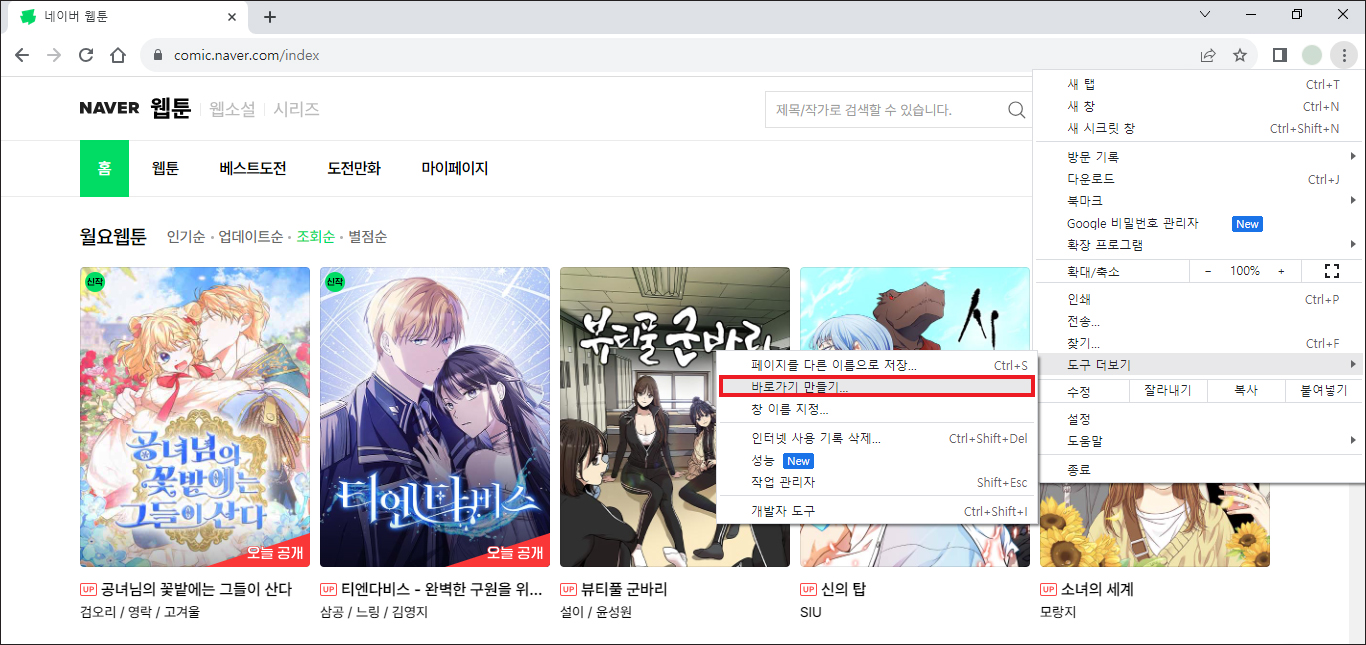Viewport: 1366px width, 645px height.
Task: Increase zoom with plus button
Action: [1281, 271]
